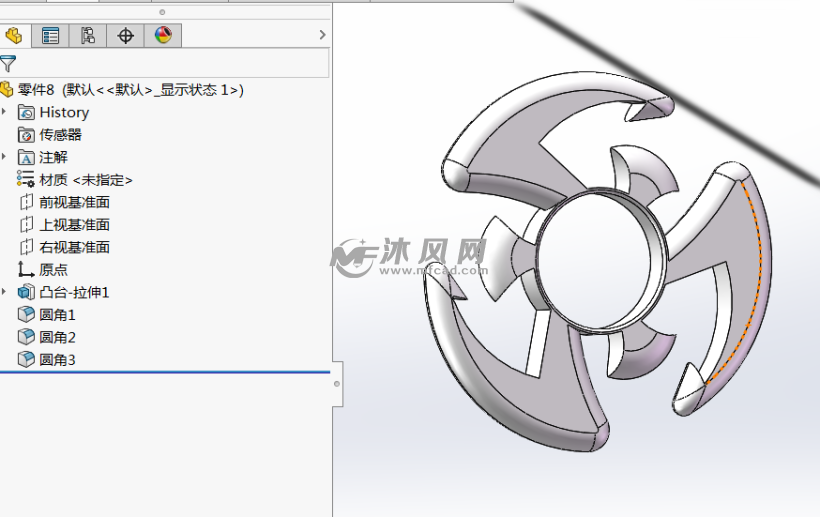Viewport: 820px width, 517px height.
Task: Click the 注解 annotations folder icon
Action: [x=26, y=157]
